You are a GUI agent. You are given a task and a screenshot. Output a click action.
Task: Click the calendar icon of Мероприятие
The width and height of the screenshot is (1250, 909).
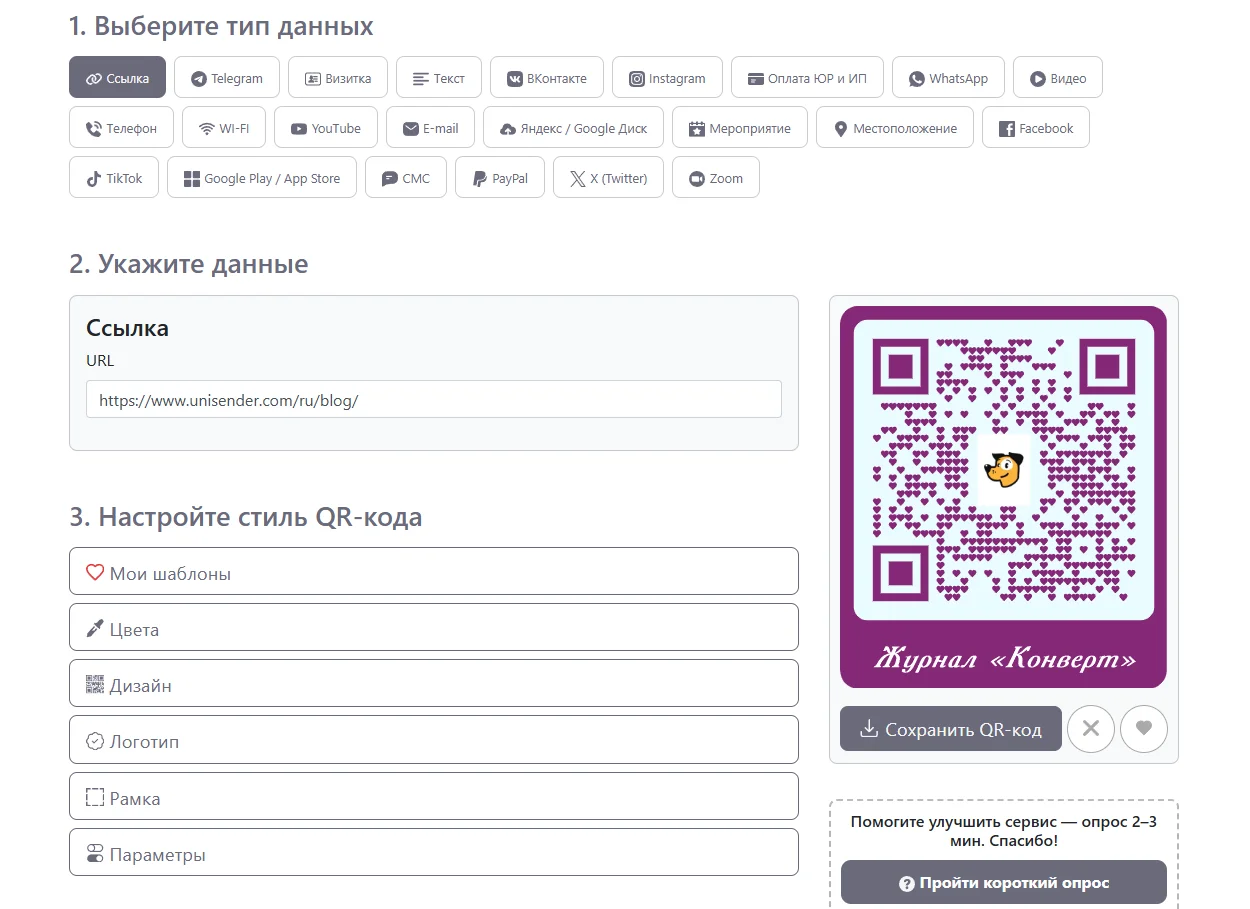[x=697, y=129]
